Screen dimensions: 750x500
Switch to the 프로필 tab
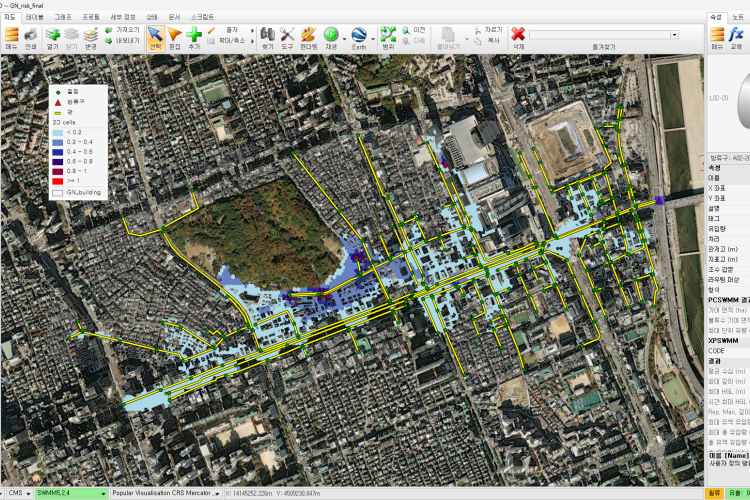(91, 17)
